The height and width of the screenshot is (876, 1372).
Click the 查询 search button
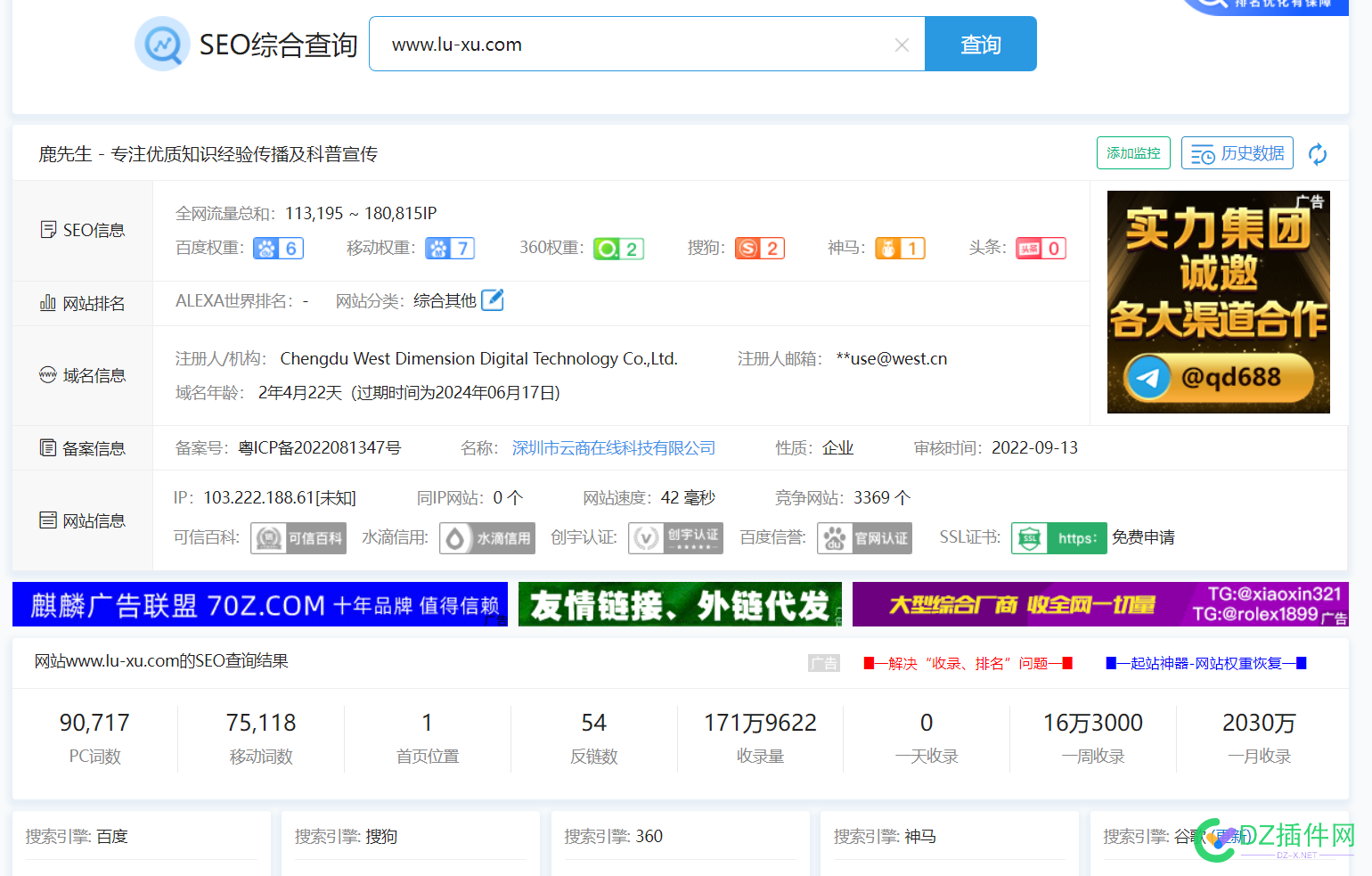tap(981, 44)
